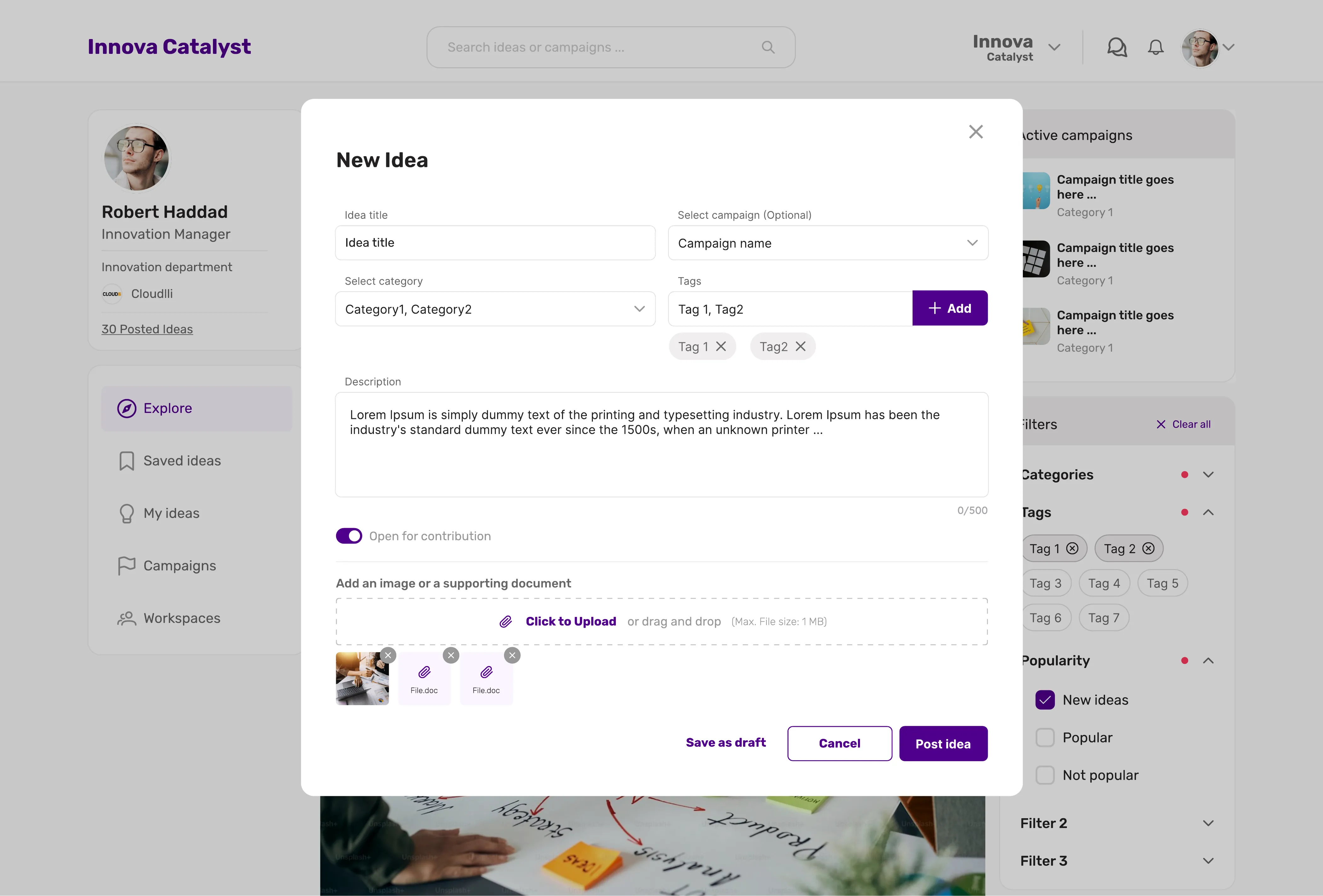Open Workspaces from the sidebar menu
The width and height of the screenshot is (1323, 896).
click(182, 618)
